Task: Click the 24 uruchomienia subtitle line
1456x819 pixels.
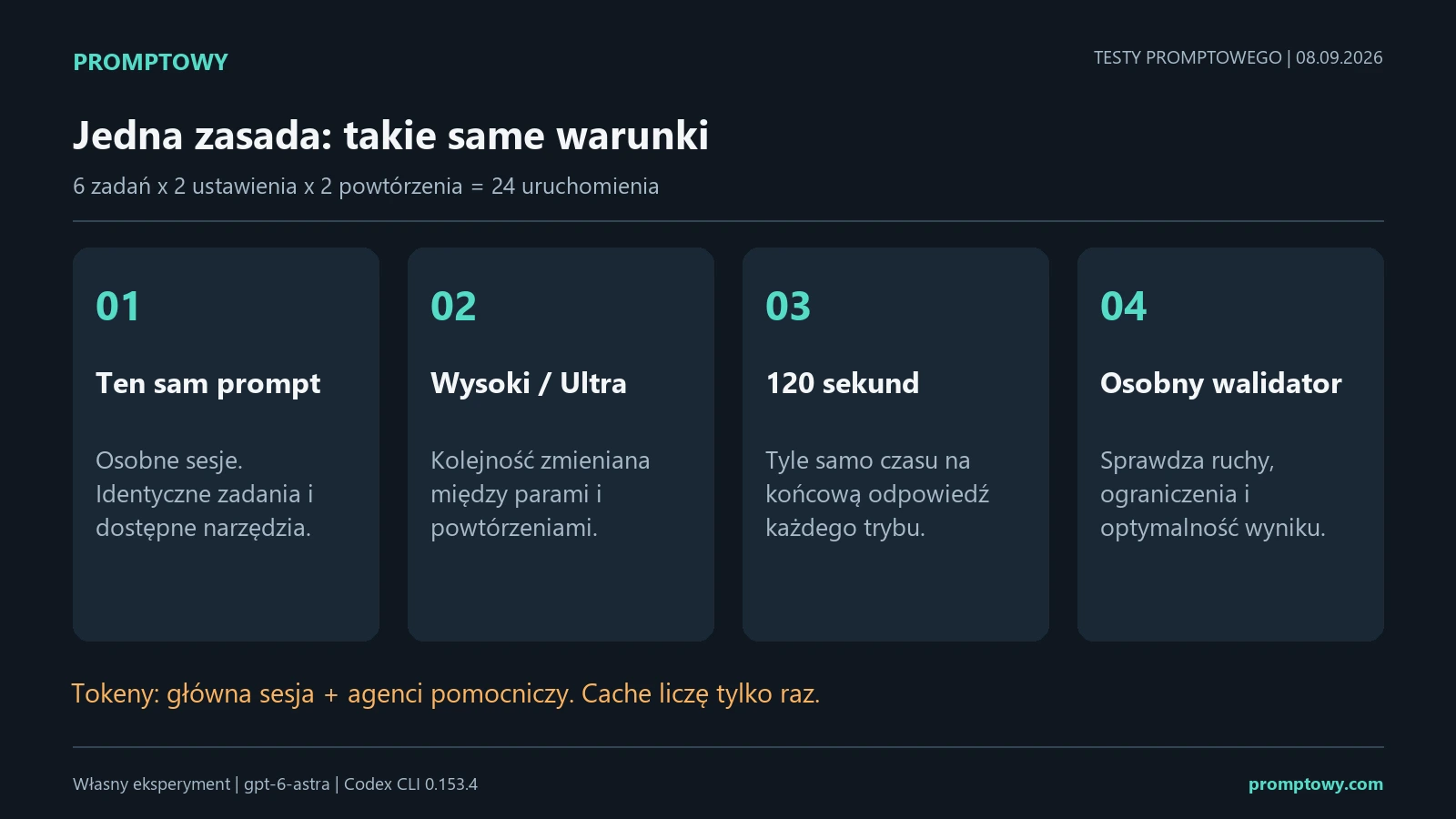Action: [x=366, y=187]
